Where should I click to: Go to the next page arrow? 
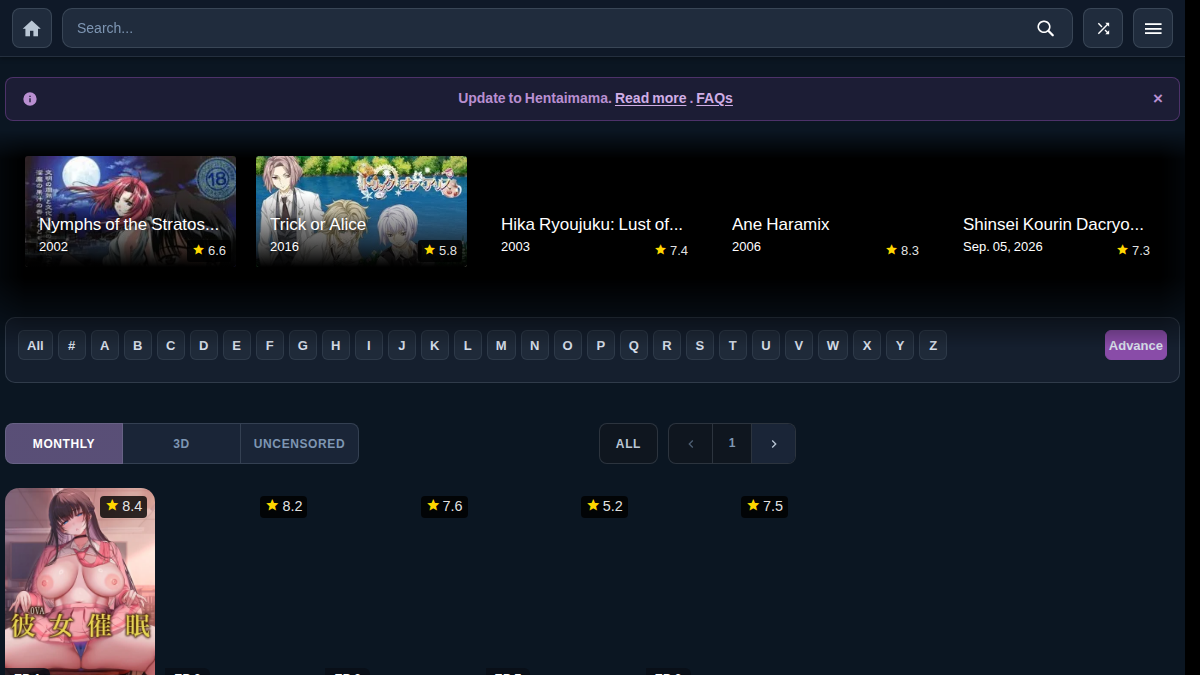point(774,443)
